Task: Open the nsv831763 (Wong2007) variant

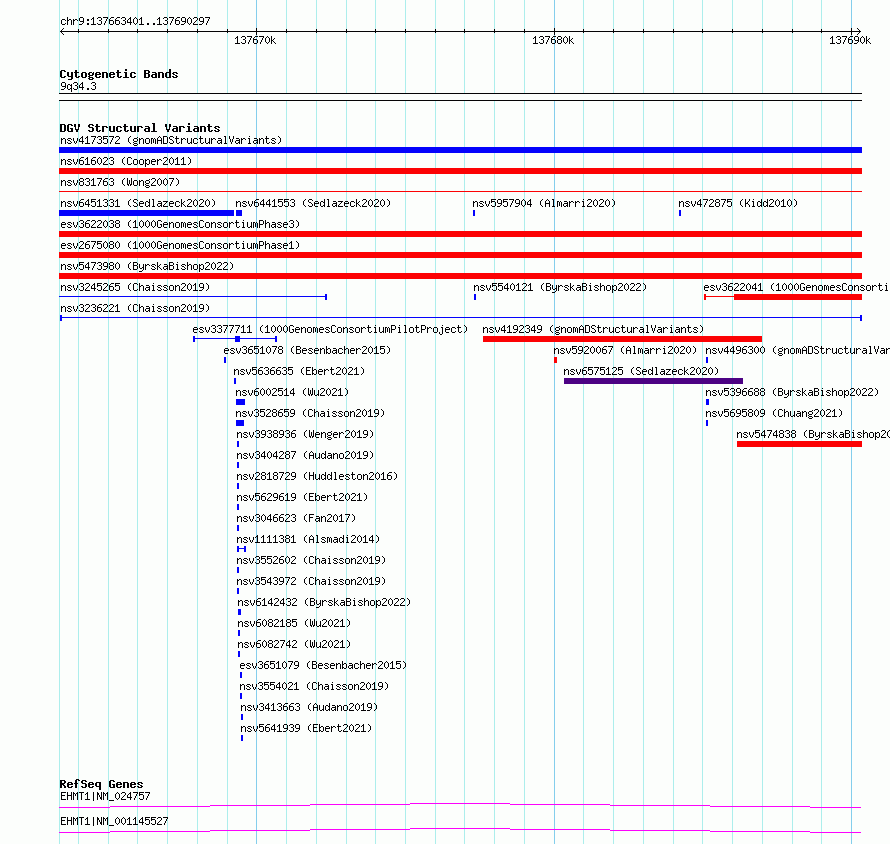Action: pyautogui.click(x=120, y=182)
